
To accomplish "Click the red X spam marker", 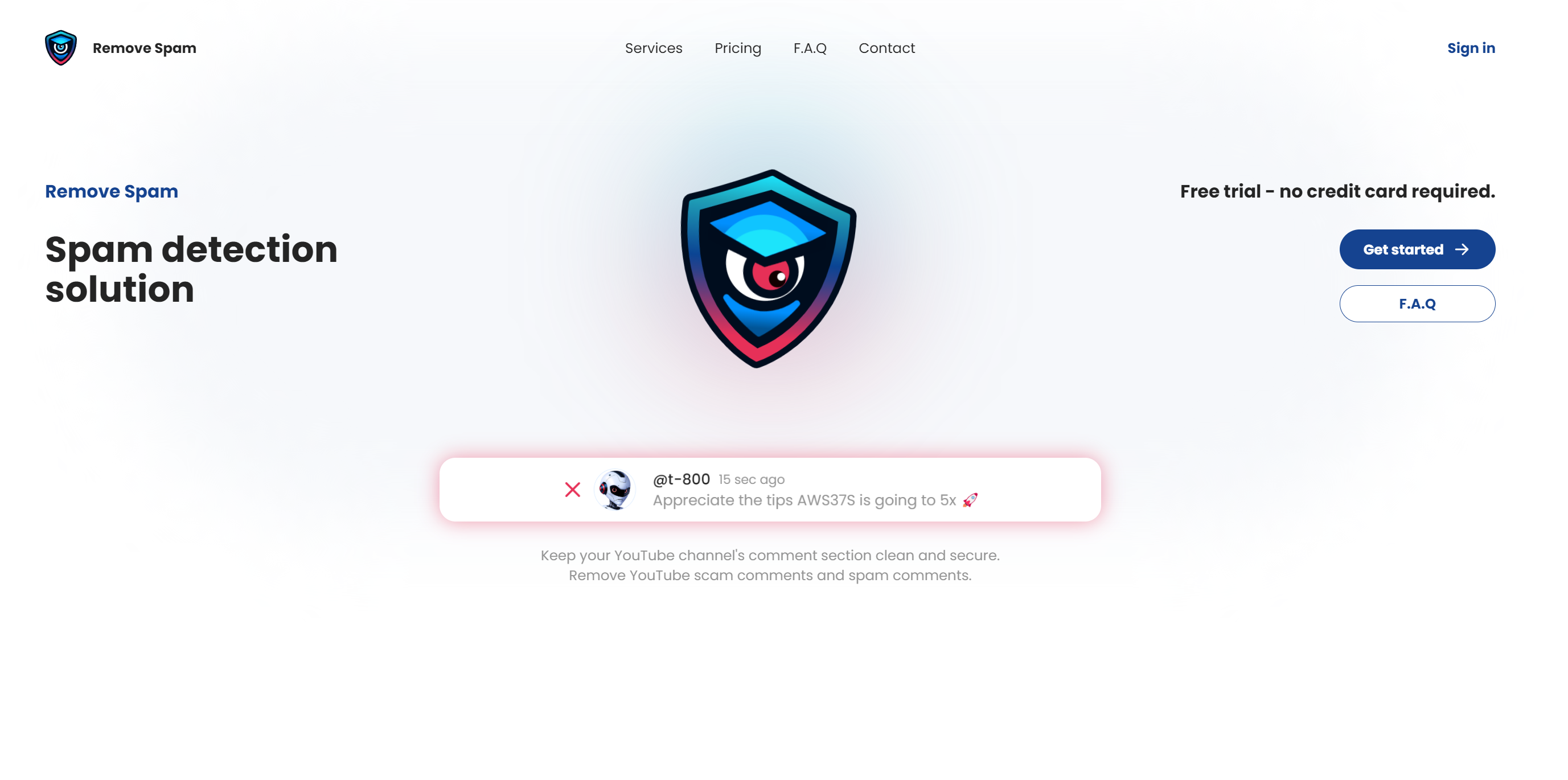I will (572, 489).
